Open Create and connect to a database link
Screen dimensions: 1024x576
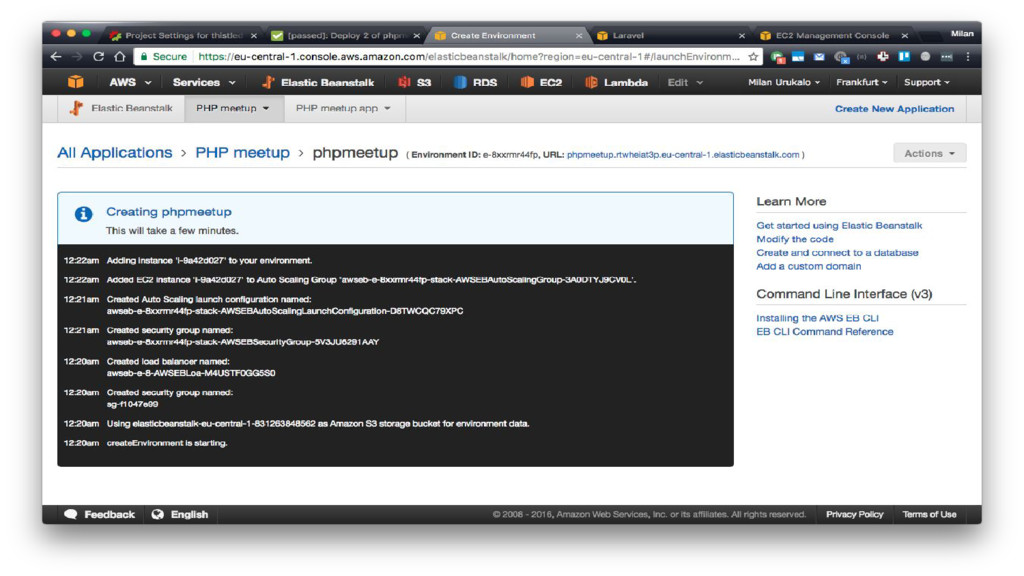(837, 253)
